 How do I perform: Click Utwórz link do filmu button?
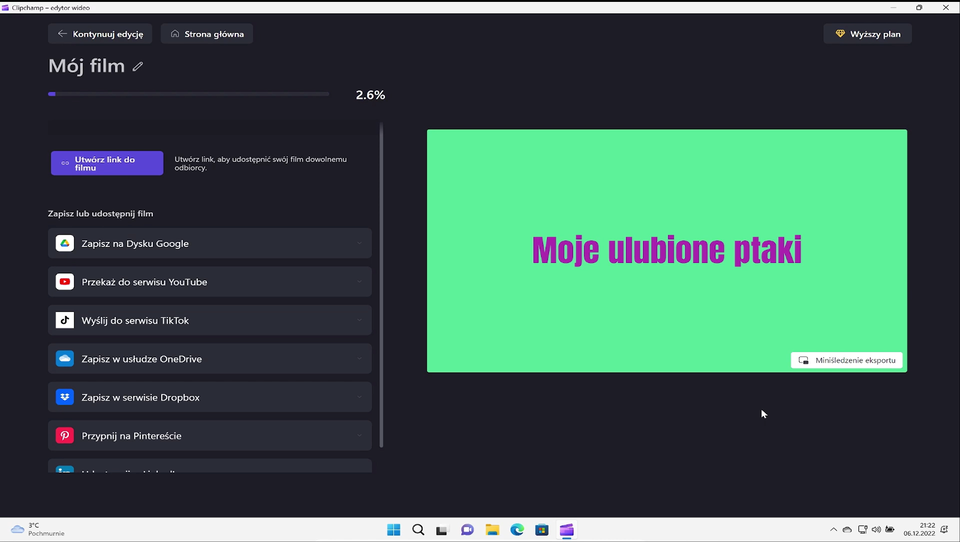click(x=107, y=163)
